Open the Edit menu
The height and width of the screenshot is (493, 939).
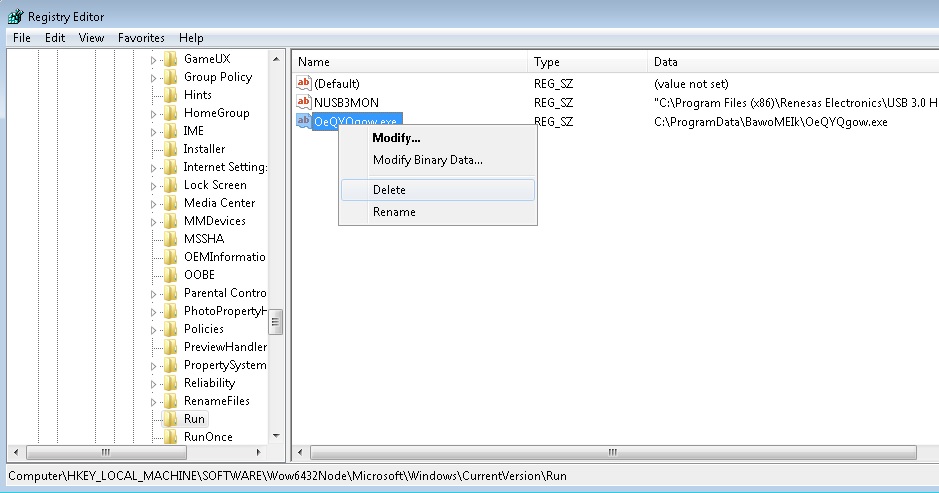coord(54,38)
